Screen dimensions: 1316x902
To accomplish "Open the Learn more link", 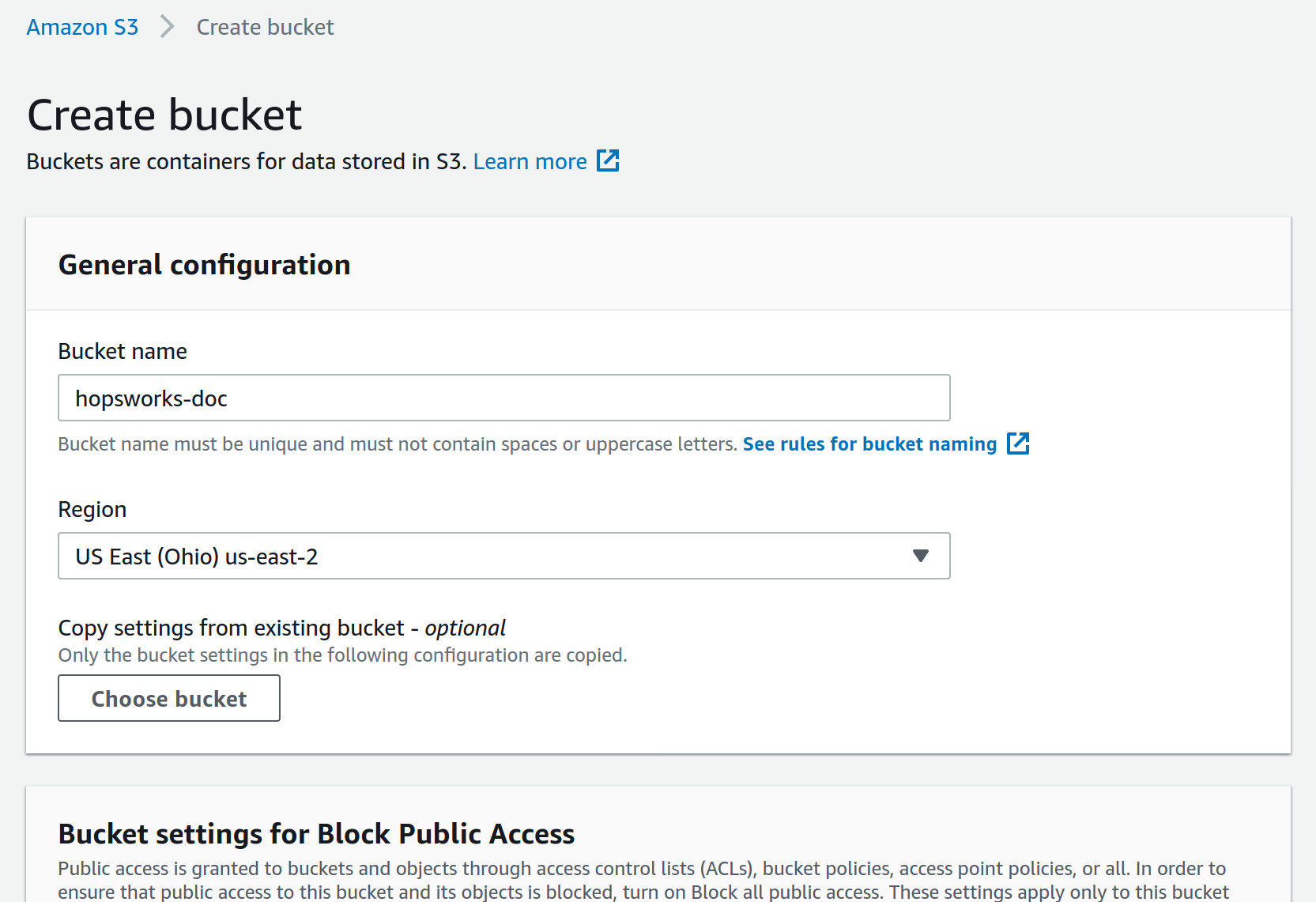I will [x=530, y=161].
